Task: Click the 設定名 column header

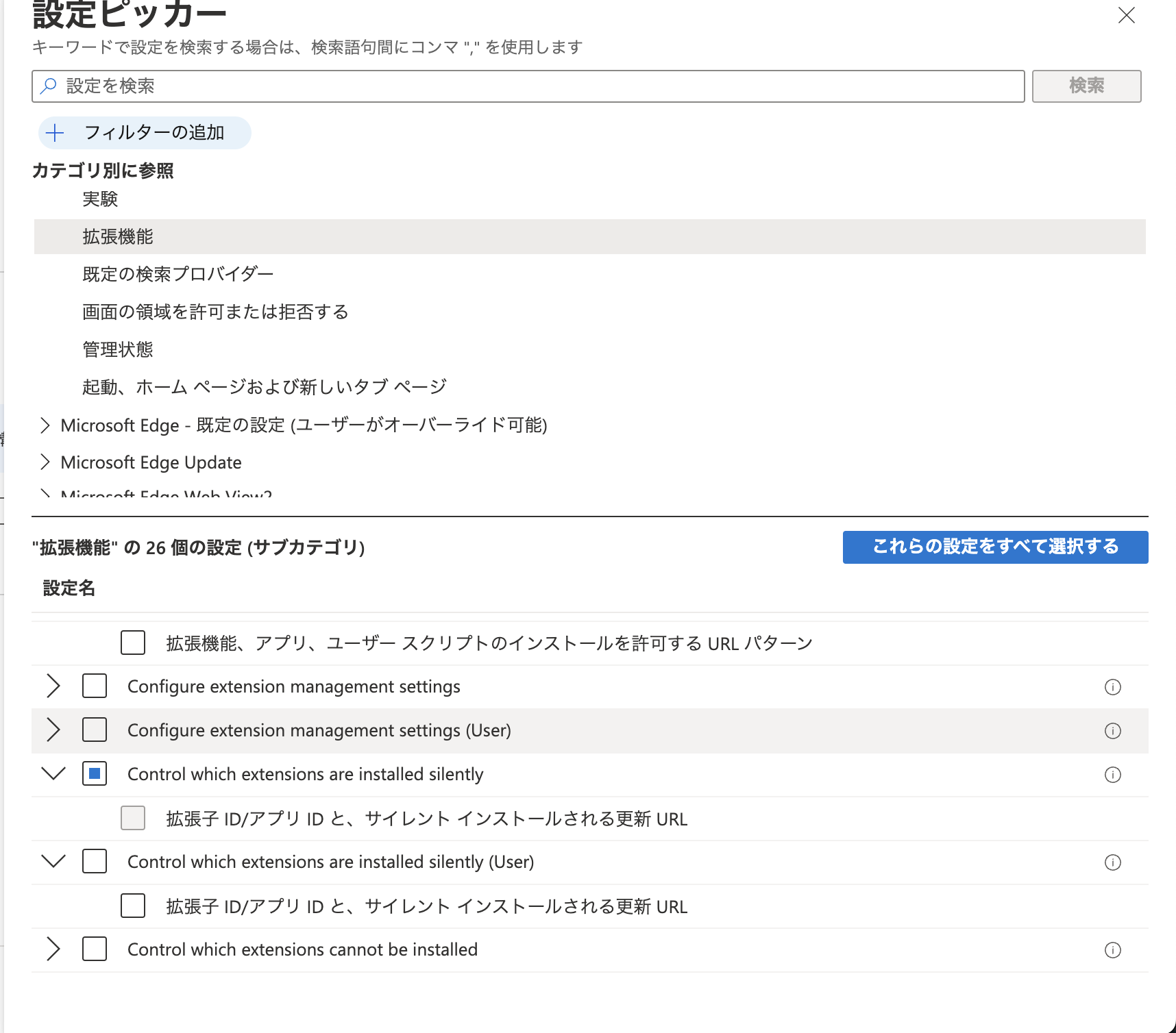Action: click(x=69, y=588)
